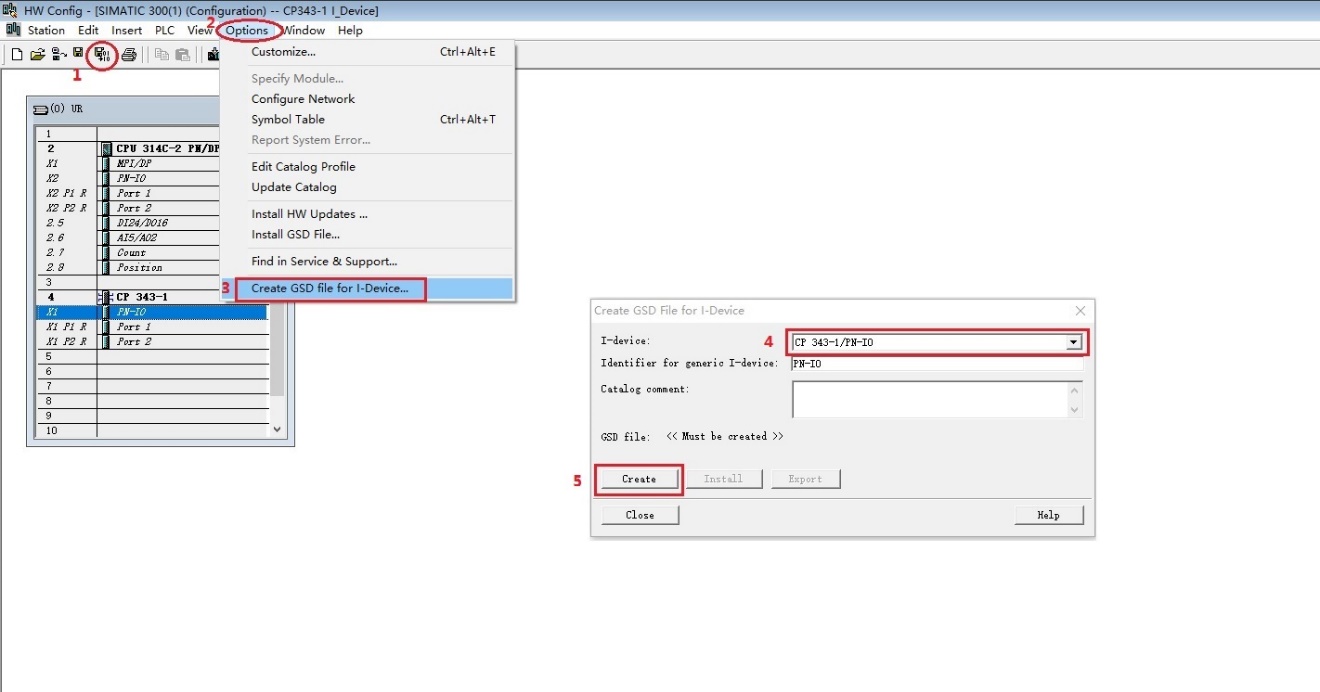Open the Station menu
1320x692 pixels.
[x=46, y=30]
